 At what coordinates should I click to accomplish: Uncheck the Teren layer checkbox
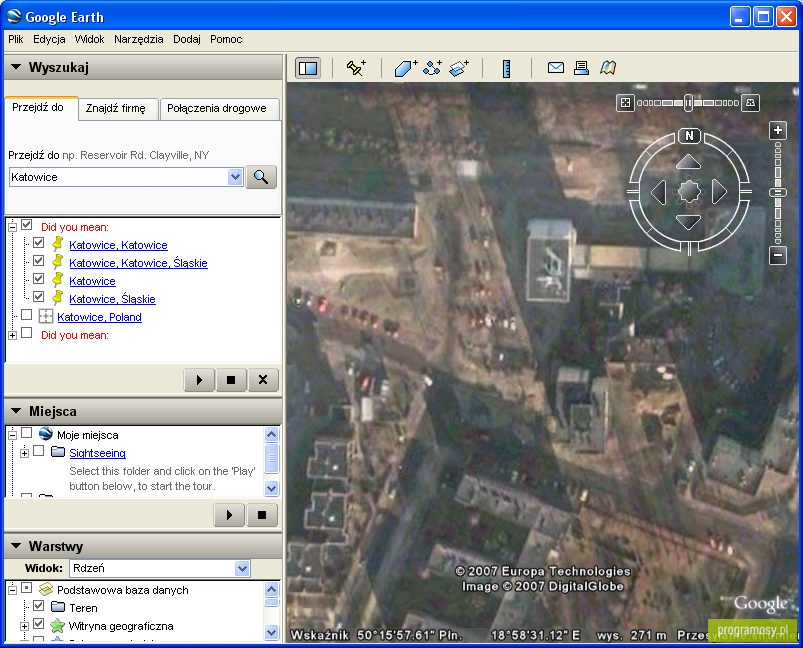coord(38,605)
